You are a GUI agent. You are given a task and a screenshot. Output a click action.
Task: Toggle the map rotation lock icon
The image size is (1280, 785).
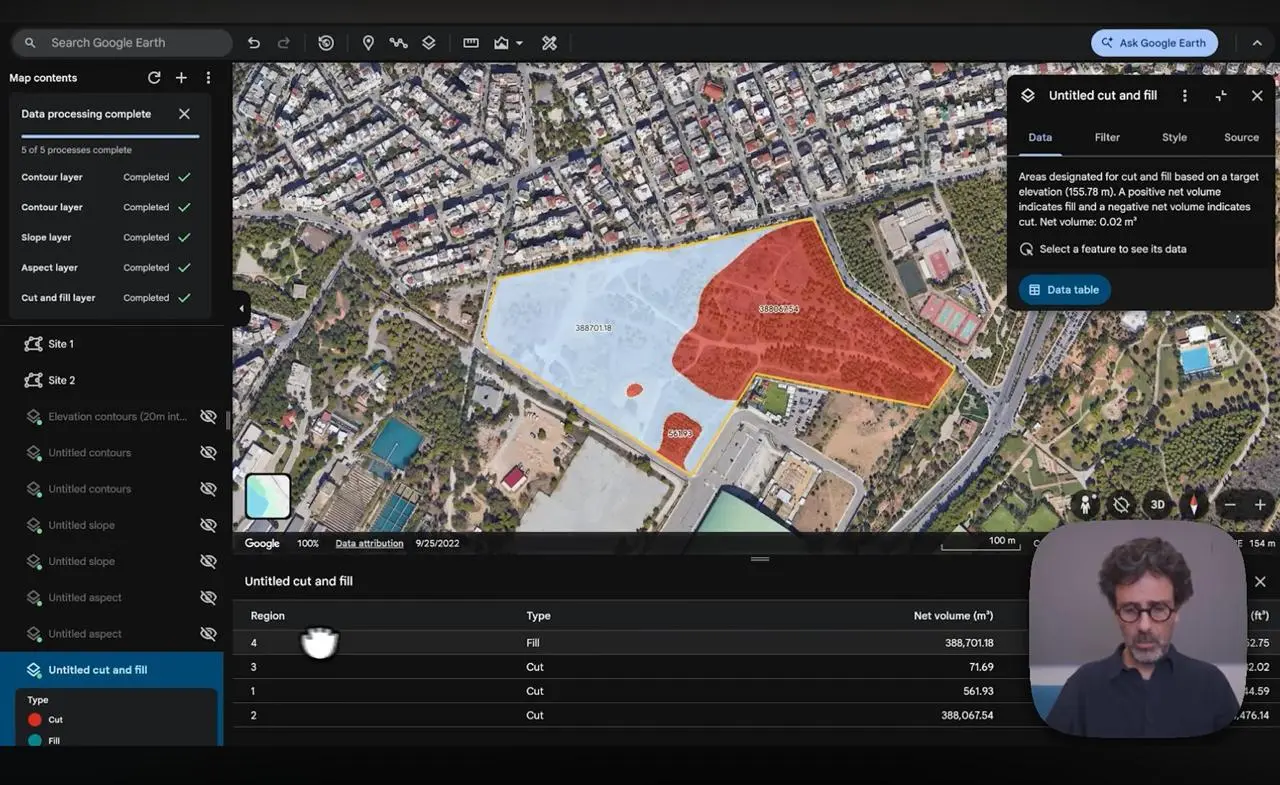click(x=1121, y=505)
